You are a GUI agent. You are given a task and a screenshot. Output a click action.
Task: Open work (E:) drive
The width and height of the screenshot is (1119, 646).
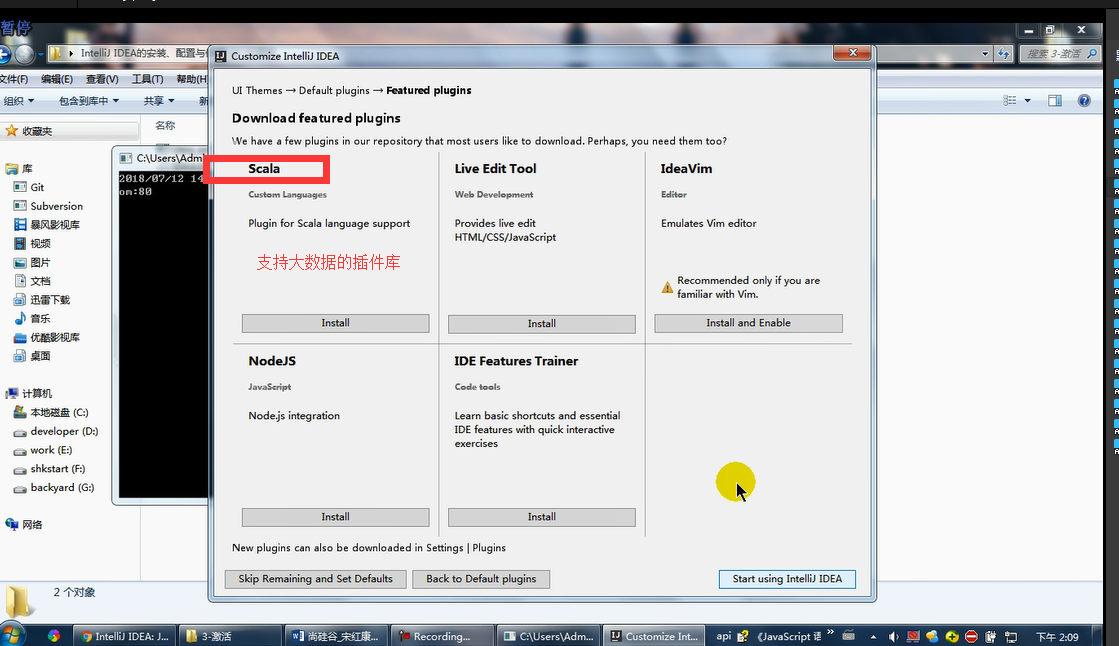tap(51, 450)
